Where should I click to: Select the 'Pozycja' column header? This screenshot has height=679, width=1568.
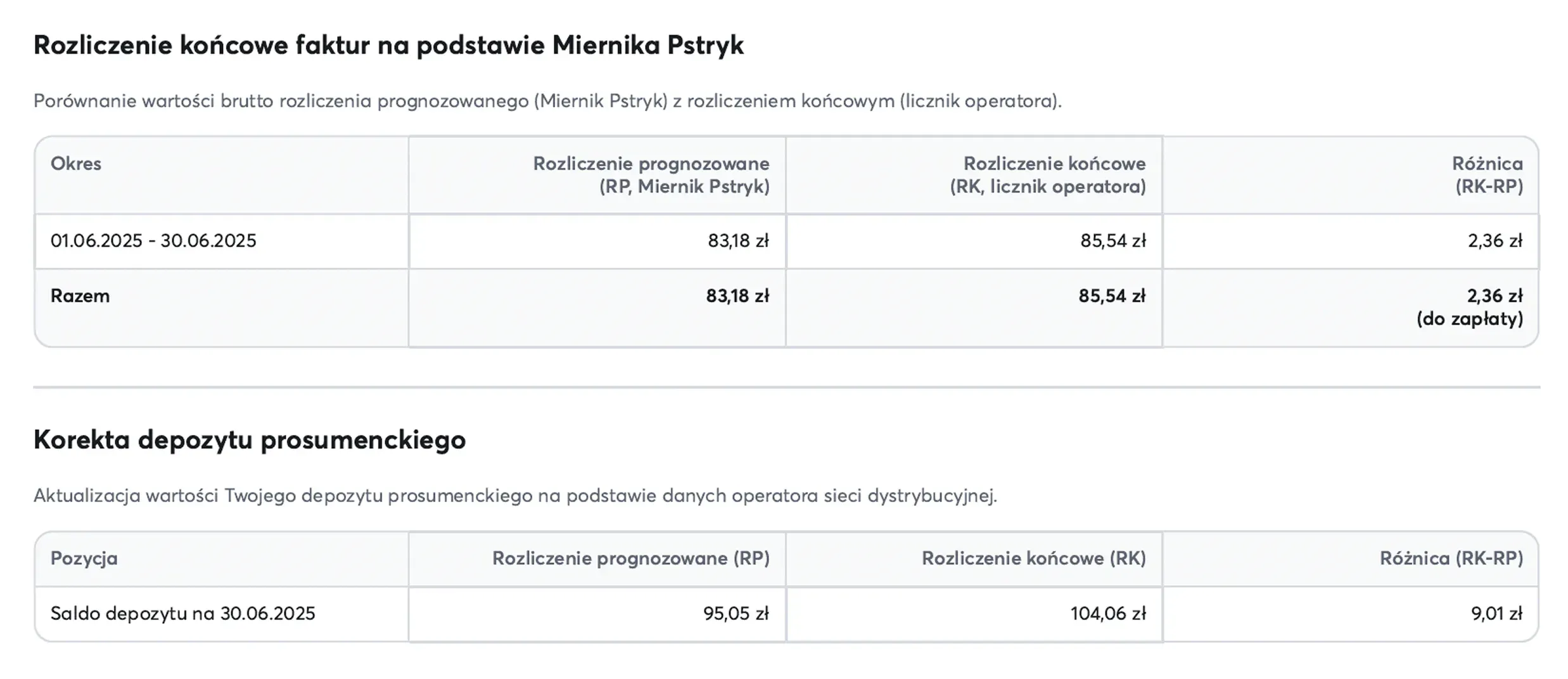84,559
